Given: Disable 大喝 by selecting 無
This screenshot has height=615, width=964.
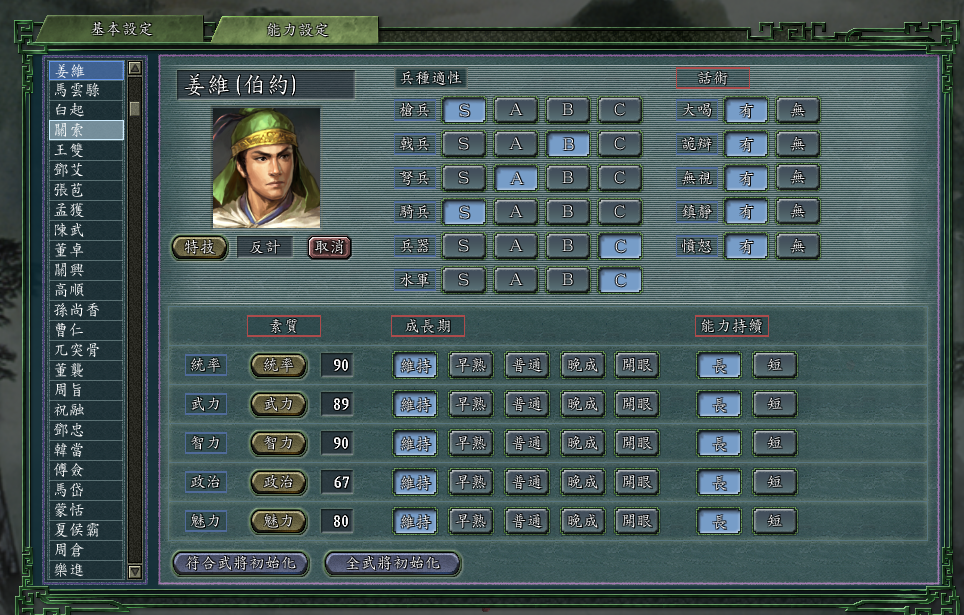Looking at the screenshot, I should tap(797, 111).
